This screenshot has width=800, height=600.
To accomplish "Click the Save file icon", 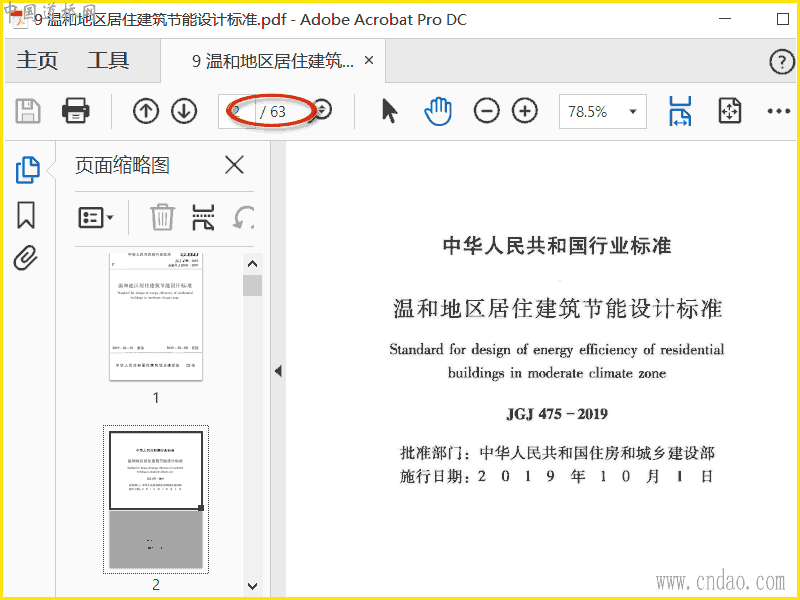I will (x=28, y=111).
